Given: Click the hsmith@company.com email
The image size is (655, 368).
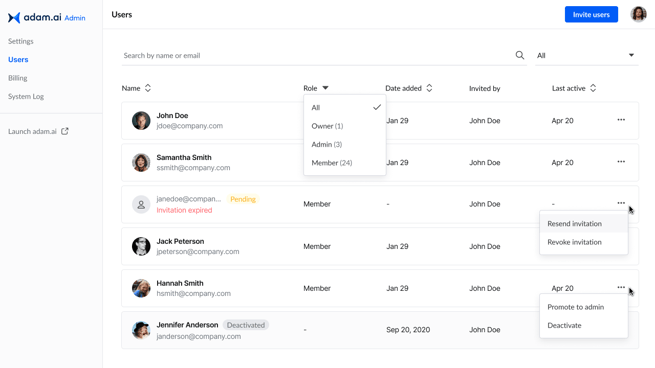Looking at the screenshot, I should pyautogui.click(x=193, y=293).
